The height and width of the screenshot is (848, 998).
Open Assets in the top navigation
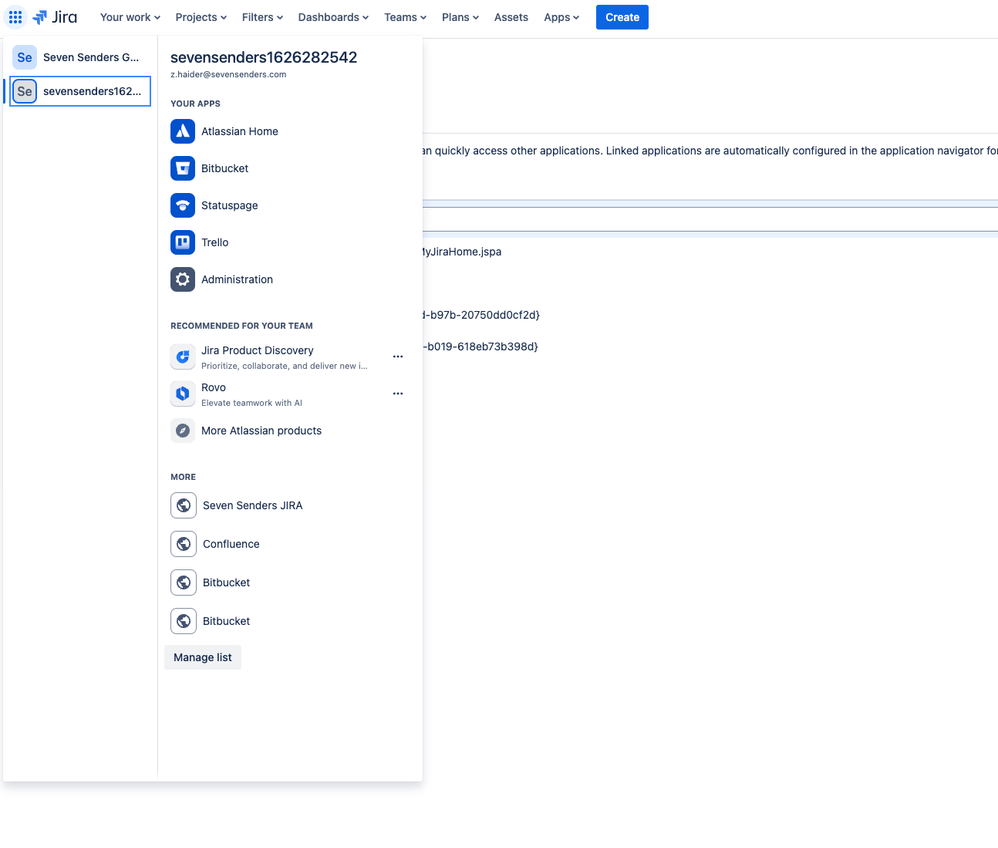click(x=511, y=17)
